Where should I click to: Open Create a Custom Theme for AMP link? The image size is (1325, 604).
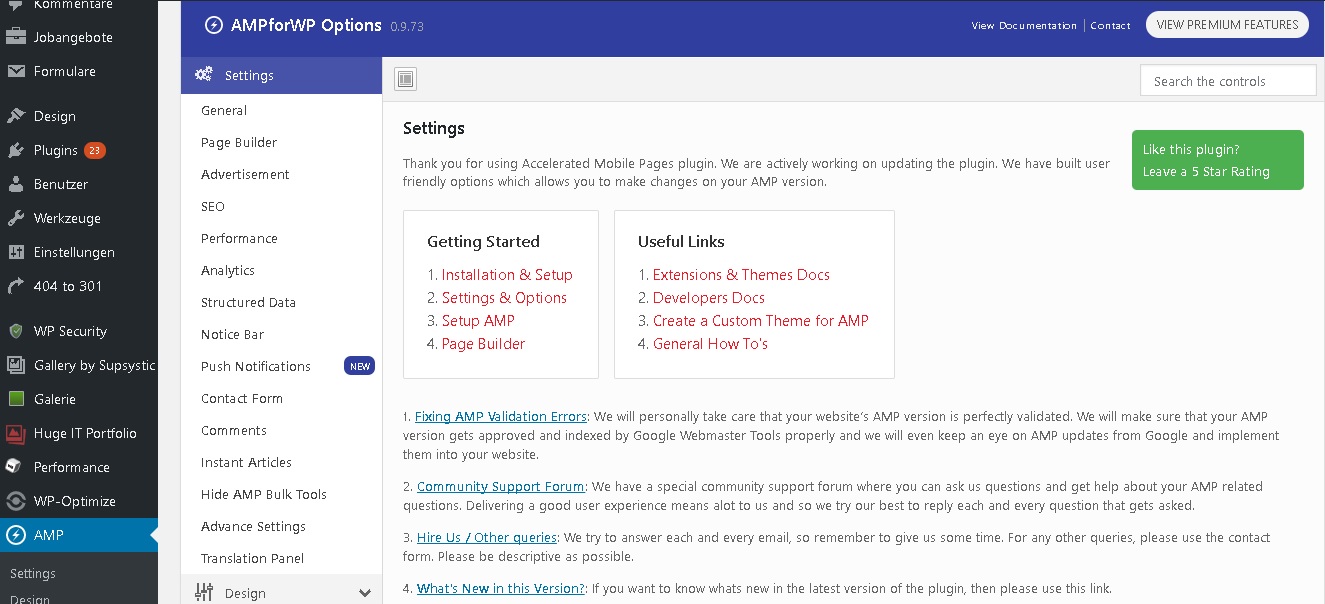[x=761, y=321]
